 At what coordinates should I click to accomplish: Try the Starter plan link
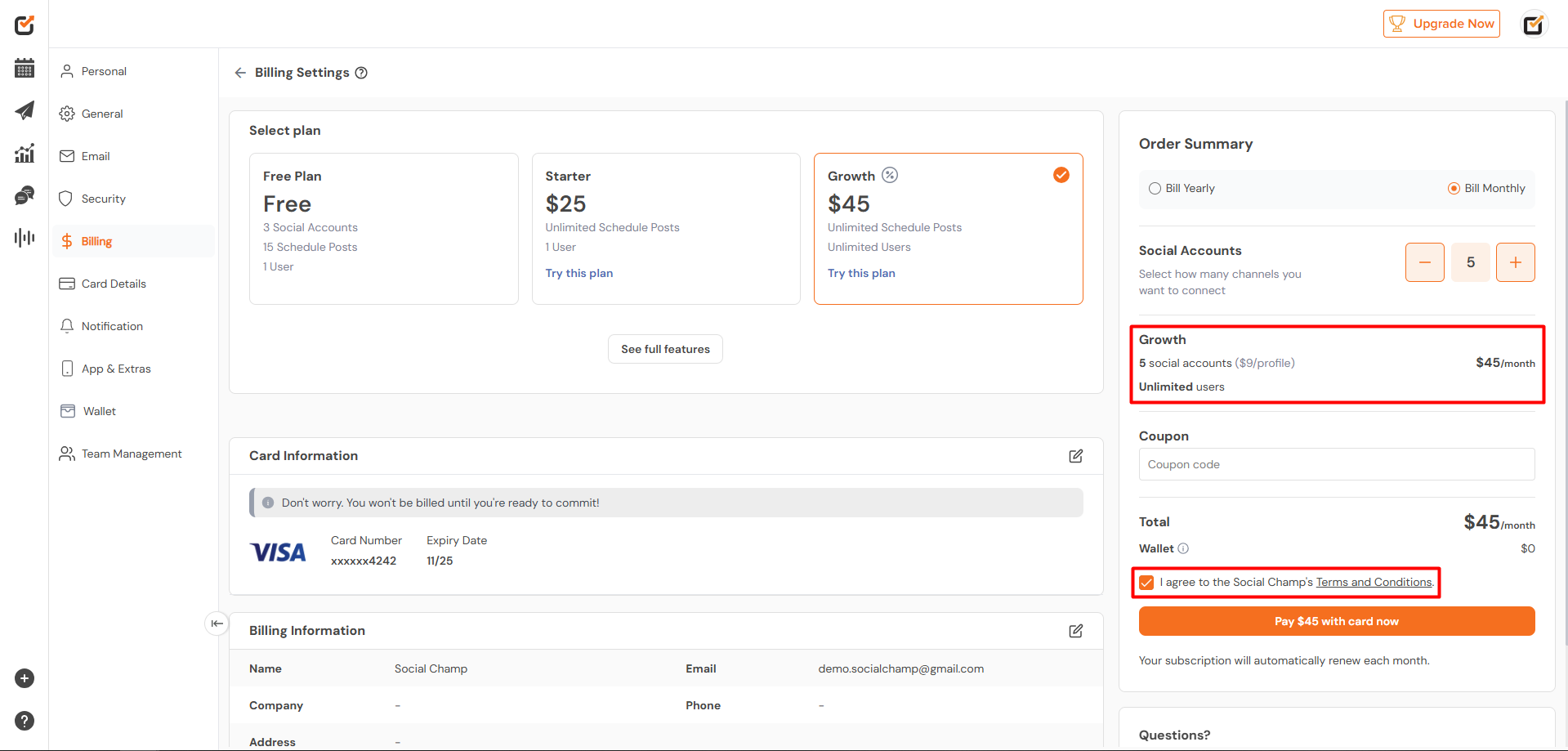(579, 273)
